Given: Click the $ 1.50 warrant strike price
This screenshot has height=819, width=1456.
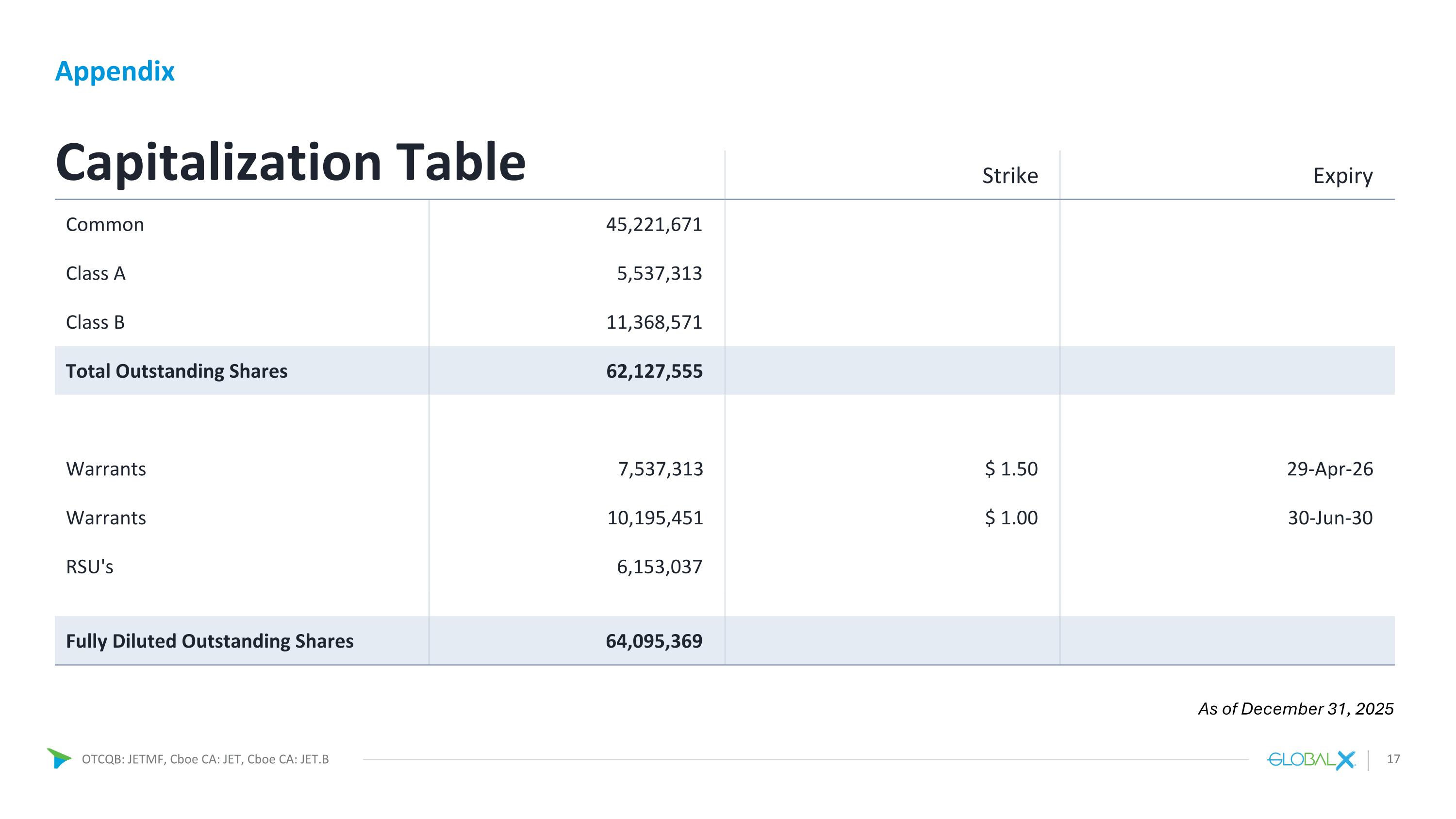Looking at the screenshot, I should [1010, 469].
